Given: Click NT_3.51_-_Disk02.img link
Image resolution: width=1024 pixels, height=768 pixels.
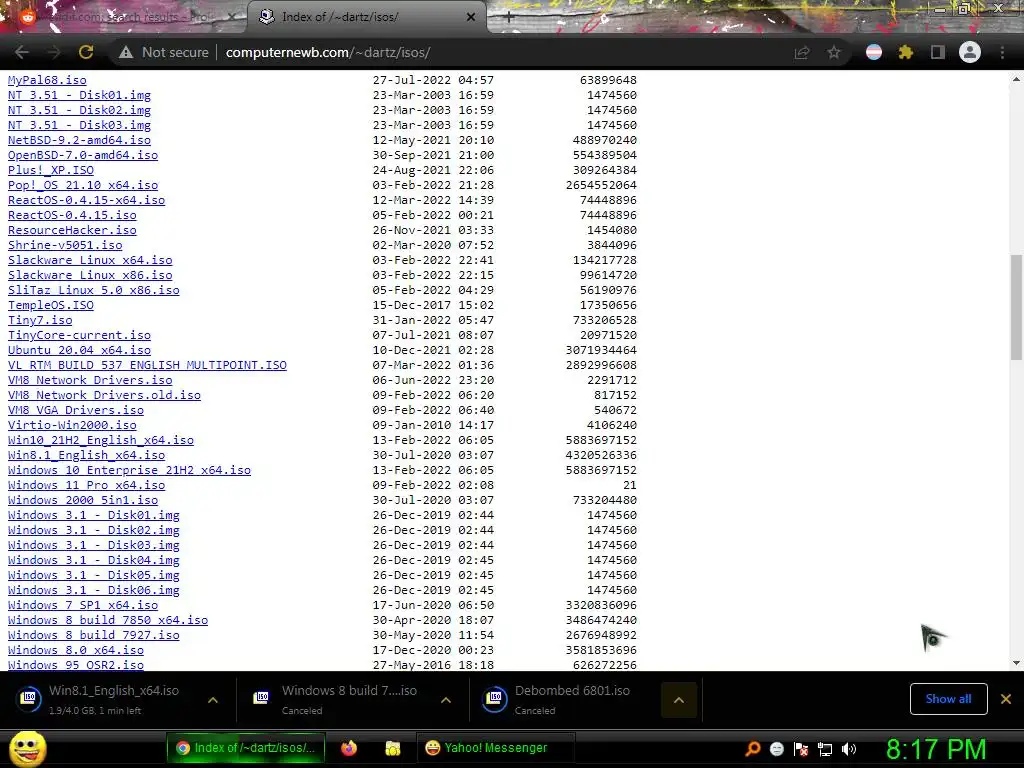Looking at the screenshot, I should [x=79, y=110].
